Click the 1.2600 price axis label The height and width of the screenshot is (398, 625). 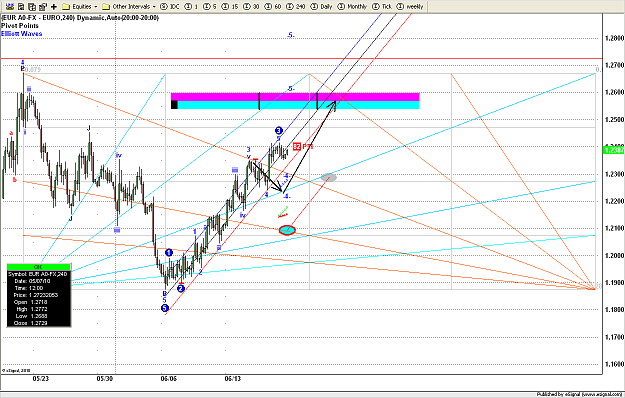(x=614, y=92)
